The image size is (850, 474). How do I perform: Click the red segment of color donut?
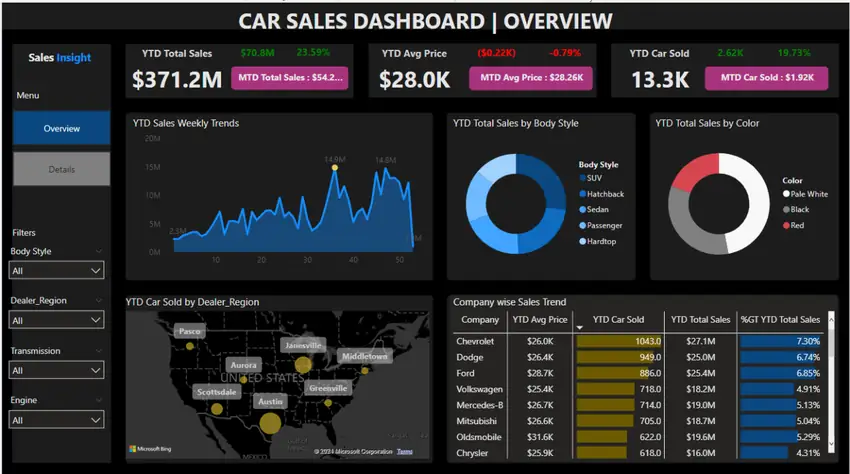click(x=697, y=170)
